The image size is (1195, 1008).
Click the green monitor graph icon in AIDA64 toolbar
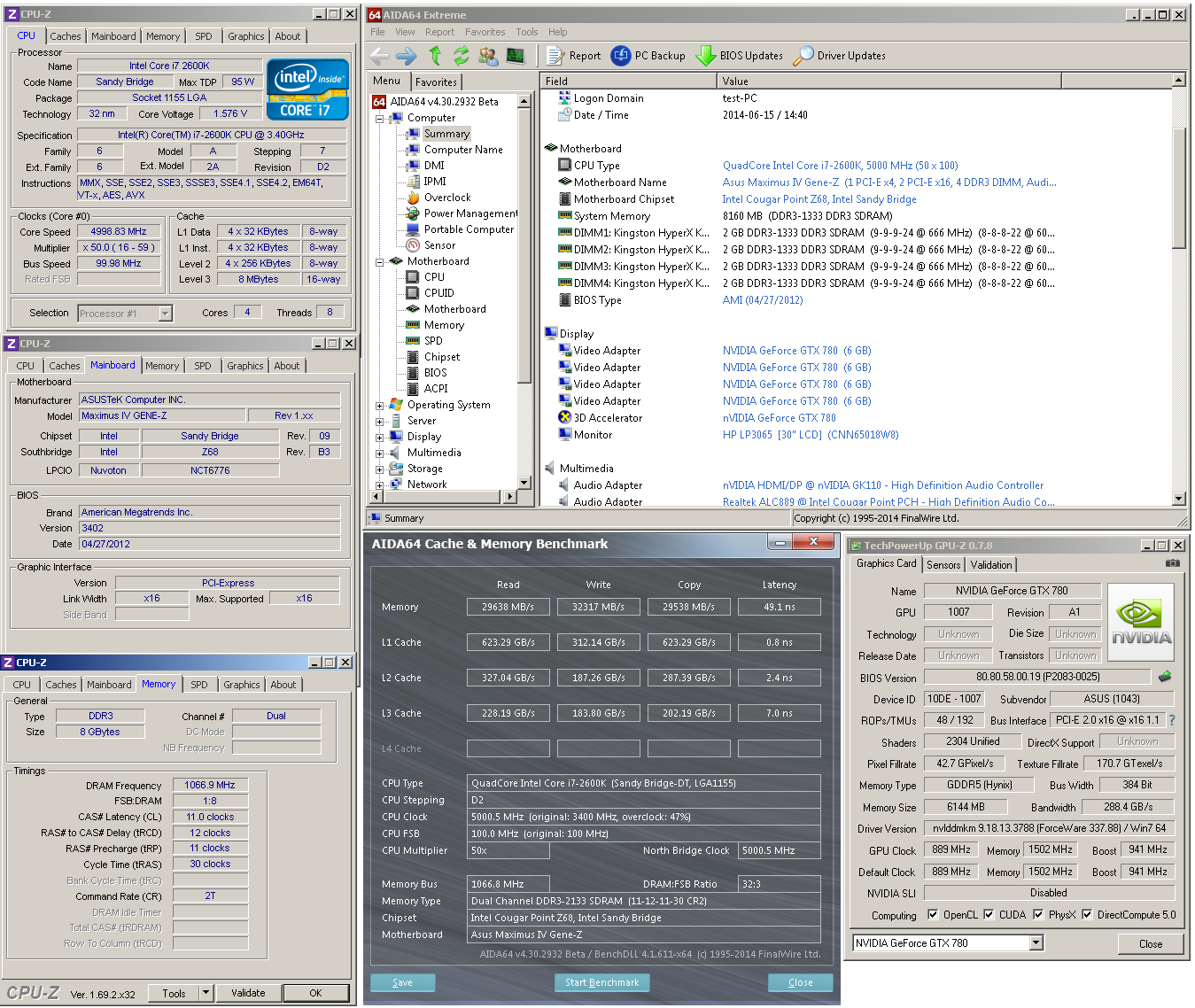pyautogui.click(x=516, y=56)
